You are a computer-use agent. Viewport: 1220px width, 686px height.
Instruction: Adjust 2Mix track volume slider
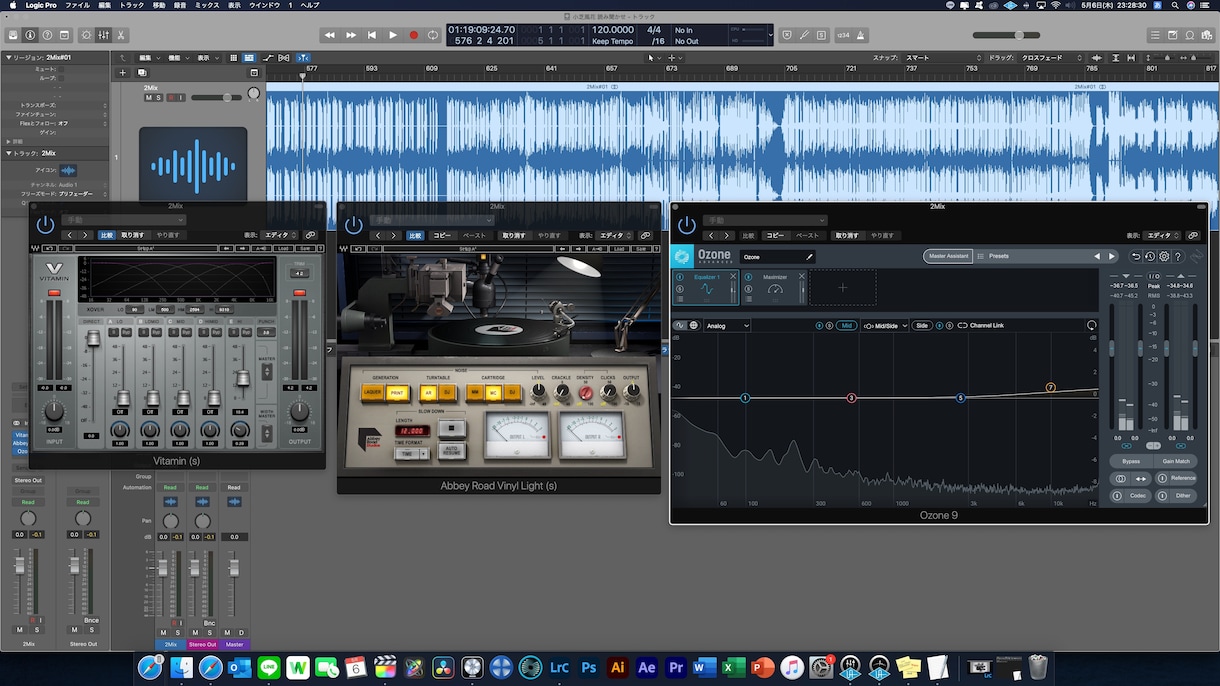(216, 97)
